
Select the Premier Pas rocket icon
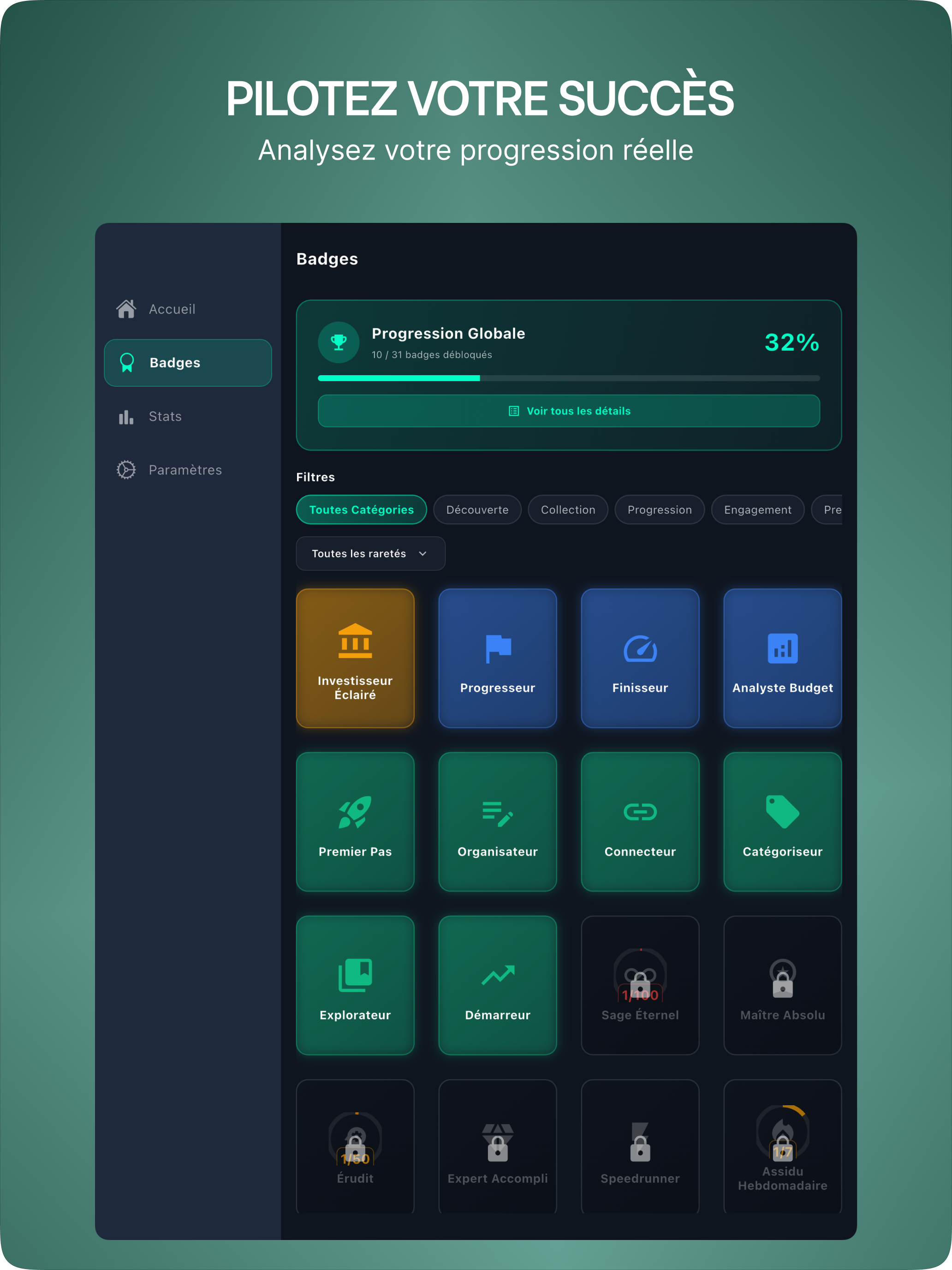click(355, 812)
